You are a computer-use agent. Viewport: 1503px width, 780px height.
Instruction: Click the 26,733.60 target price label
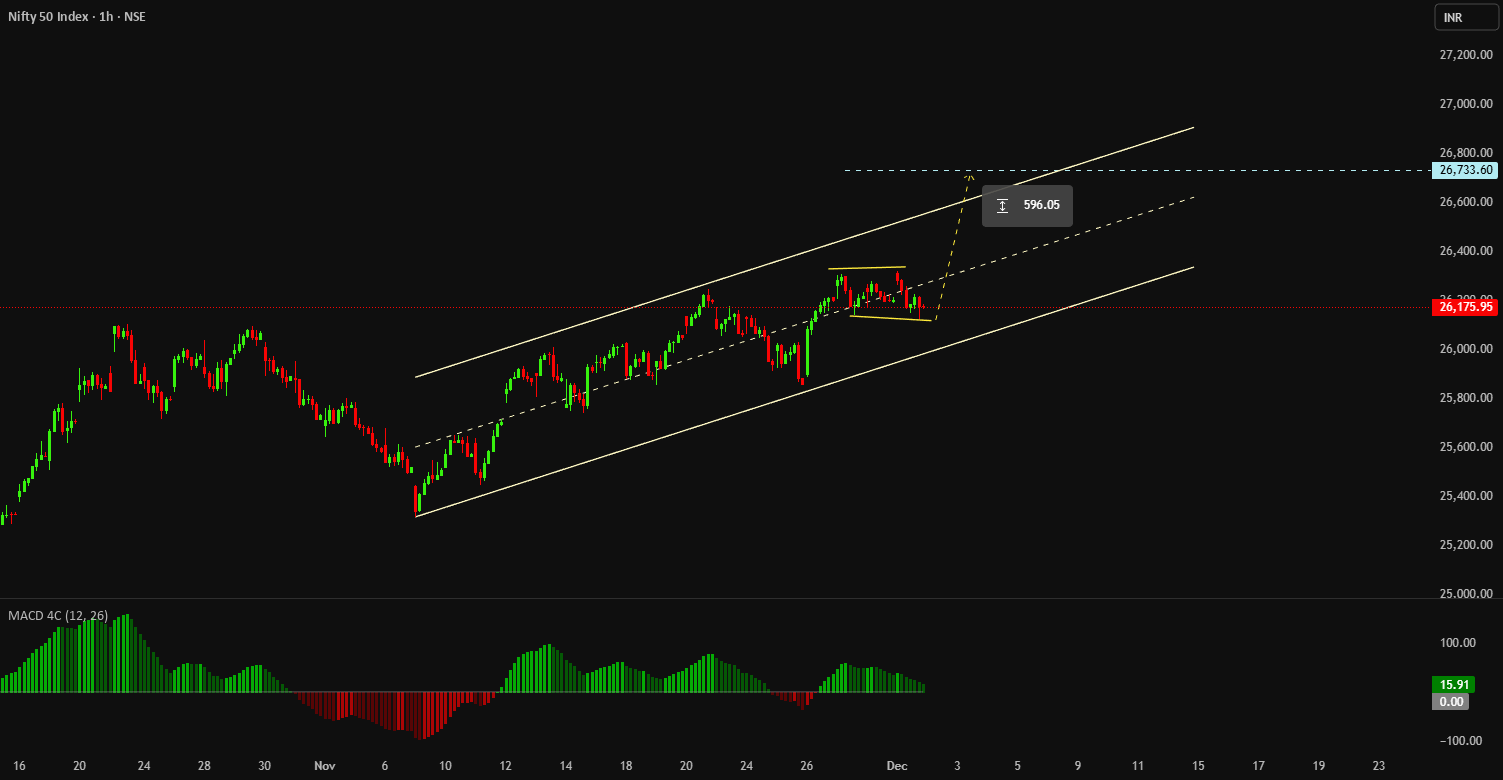tap(1465, 170)
